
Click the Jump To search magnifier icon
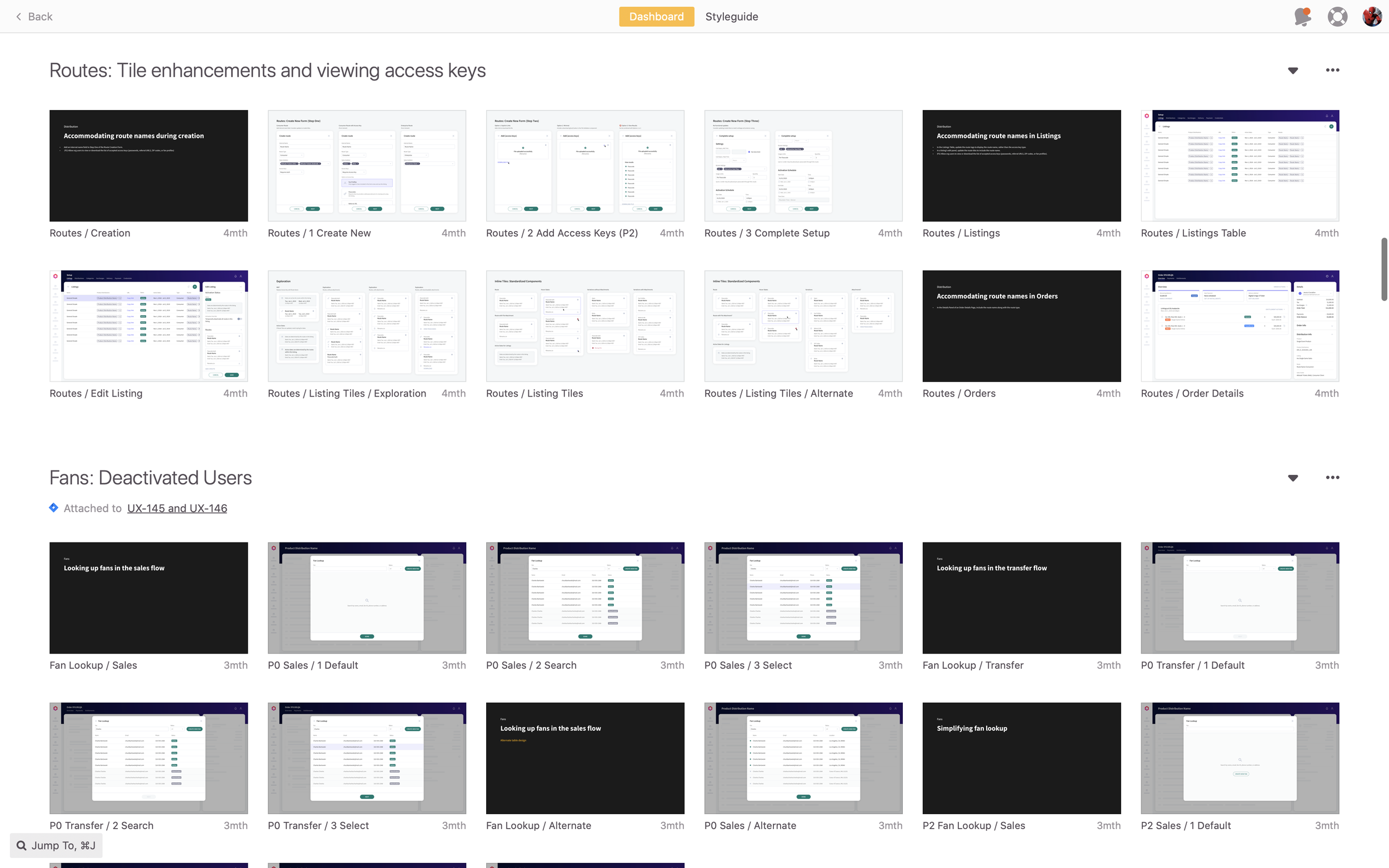pos(22,846)
